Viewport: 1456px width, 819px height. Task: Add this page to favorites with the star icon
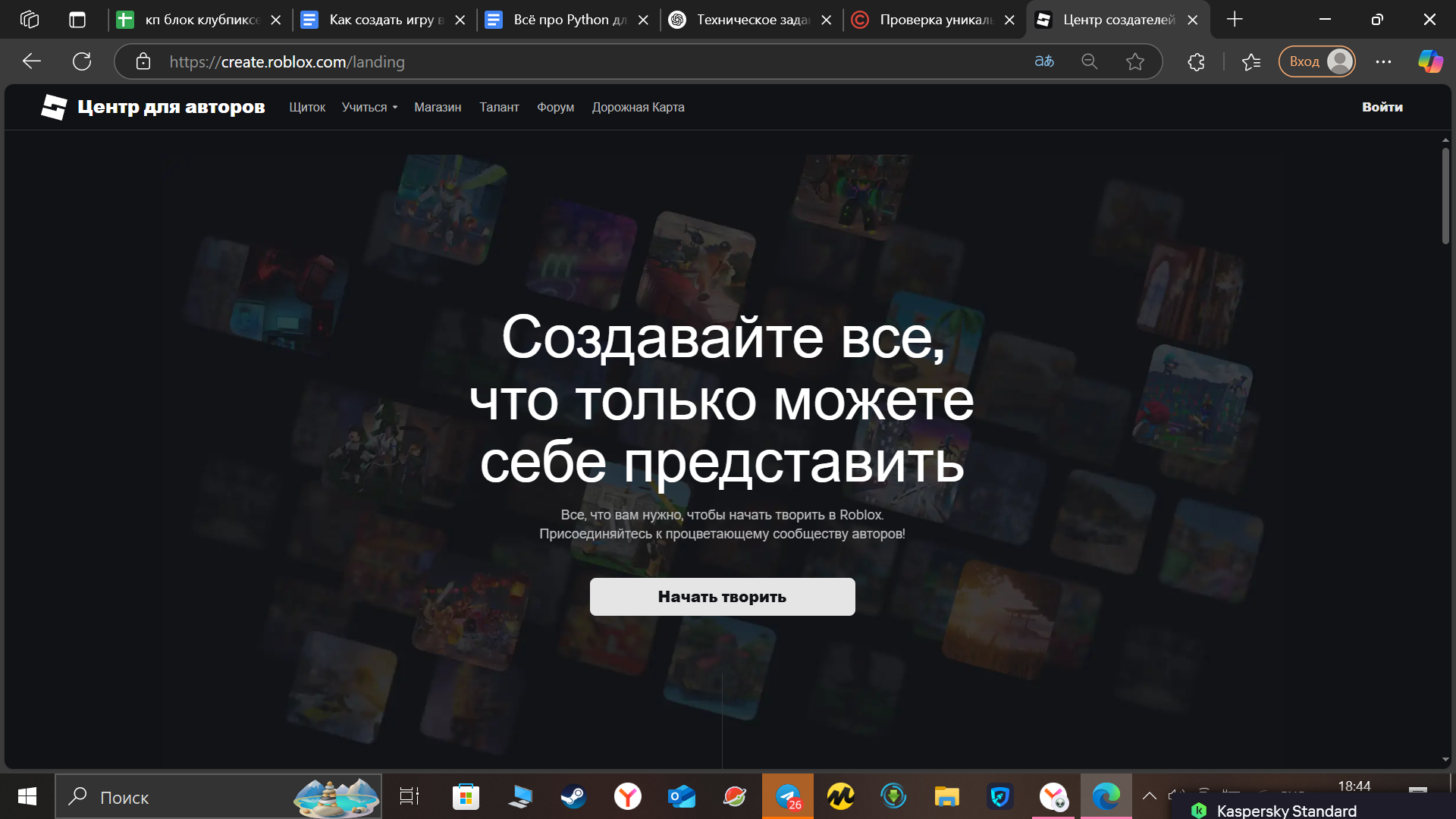coord(1135,61)
